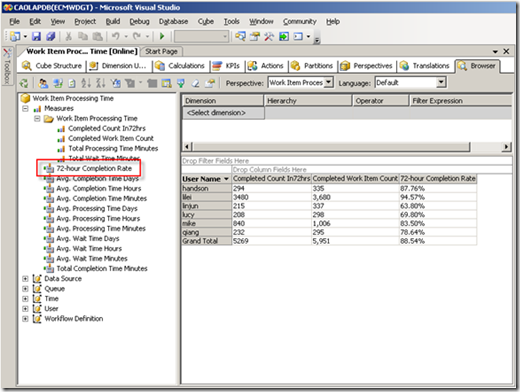Click the Save icon in main toolbar

point(36,36)
